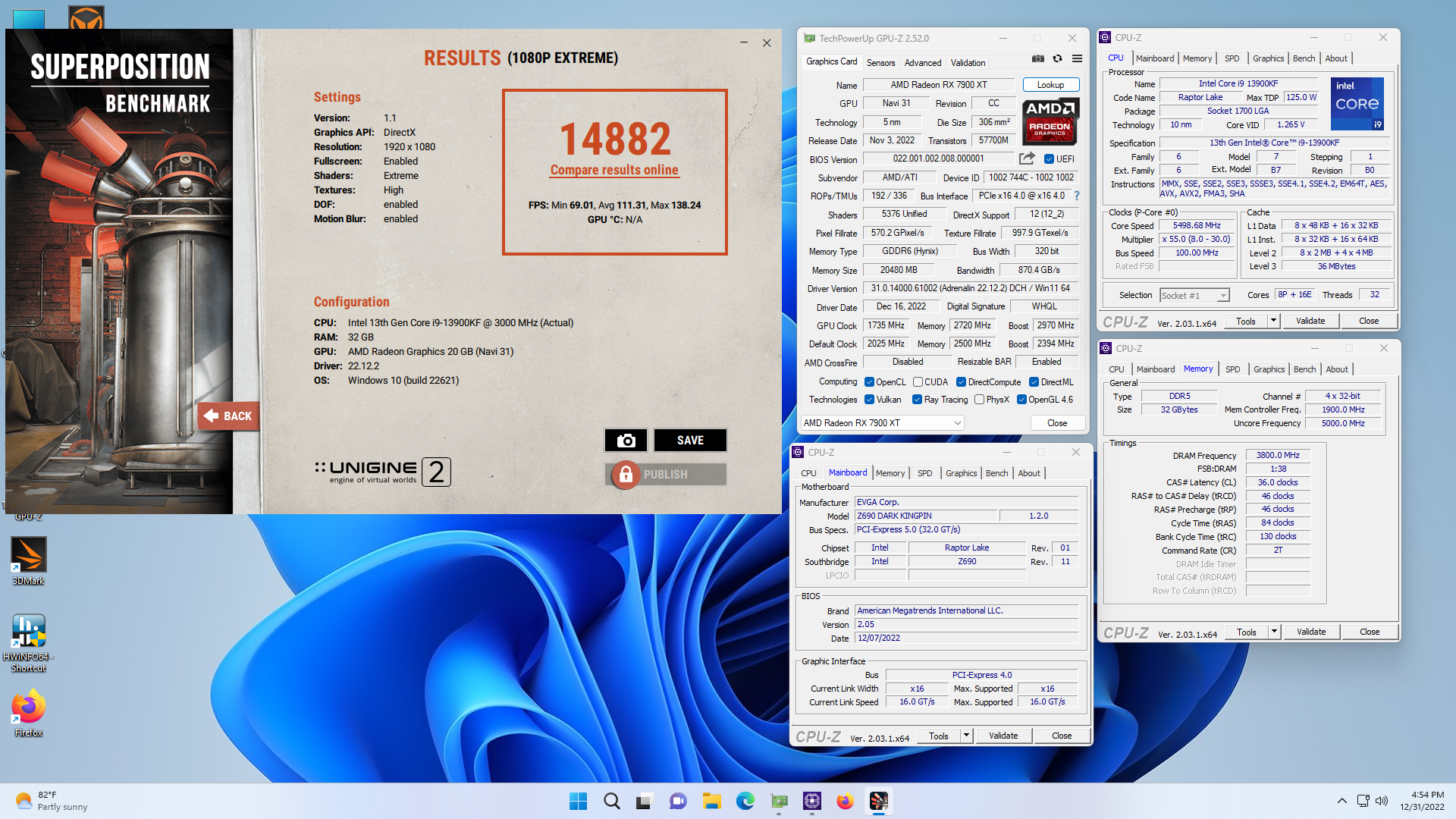Click the GPU Name field in GPU-Z
Viewport: 1456px width, 819px height.
[939, 85]
